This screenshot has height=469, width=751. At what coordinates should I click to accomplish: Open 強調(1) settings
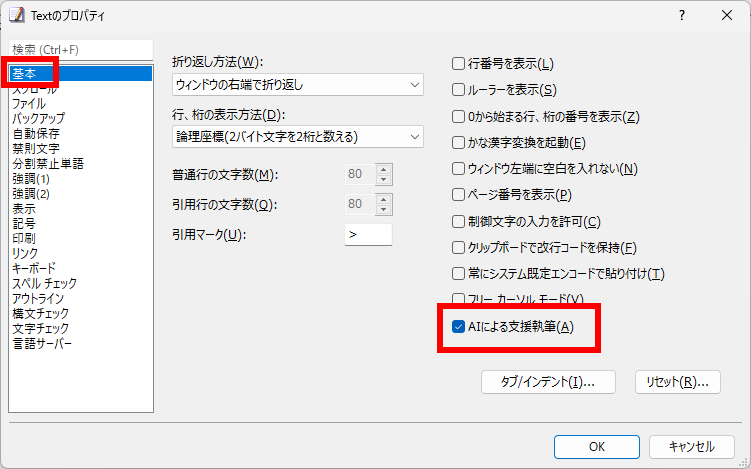tap(80, 179)
